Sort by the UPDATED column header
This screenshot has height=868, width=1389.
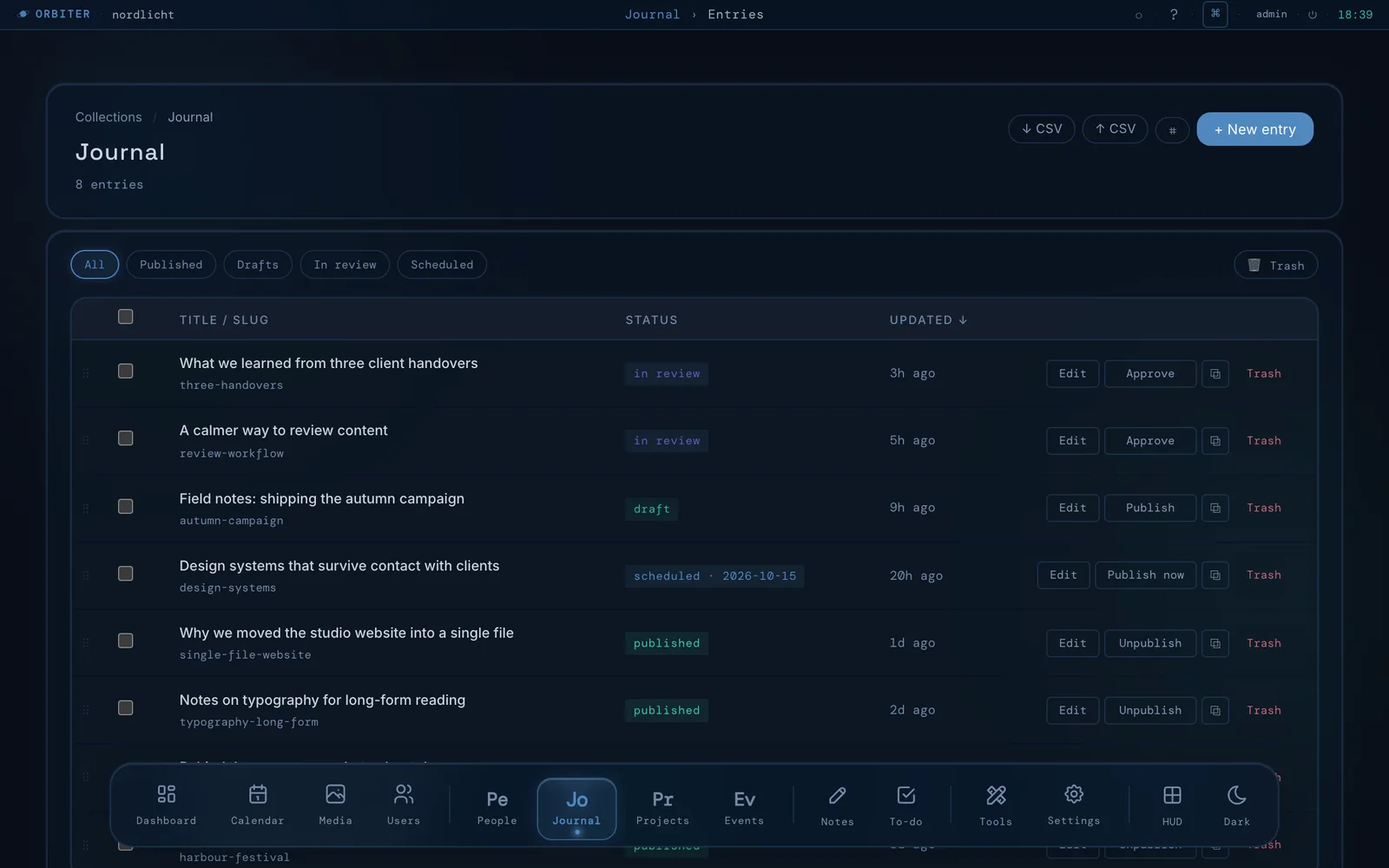pyautogui.click(x=928, y=319)
